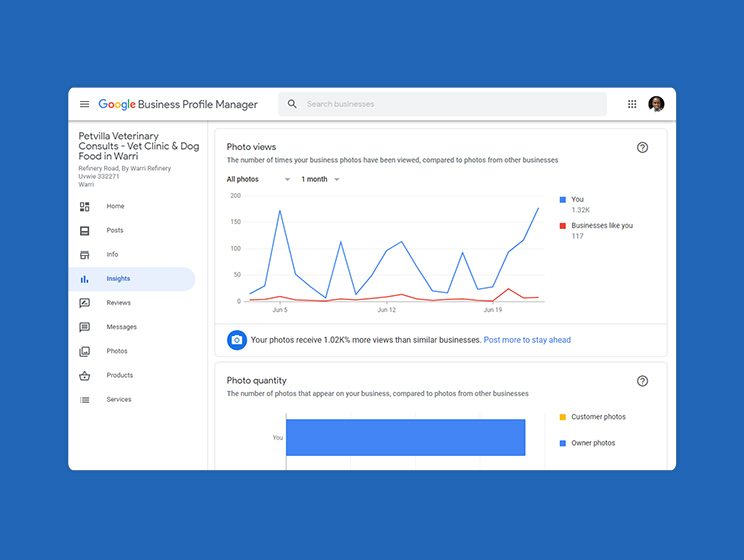The width and height of the screenshot is (744, 560).
Task: Click the search magnifier icon
Action: (x=292, y=104)
